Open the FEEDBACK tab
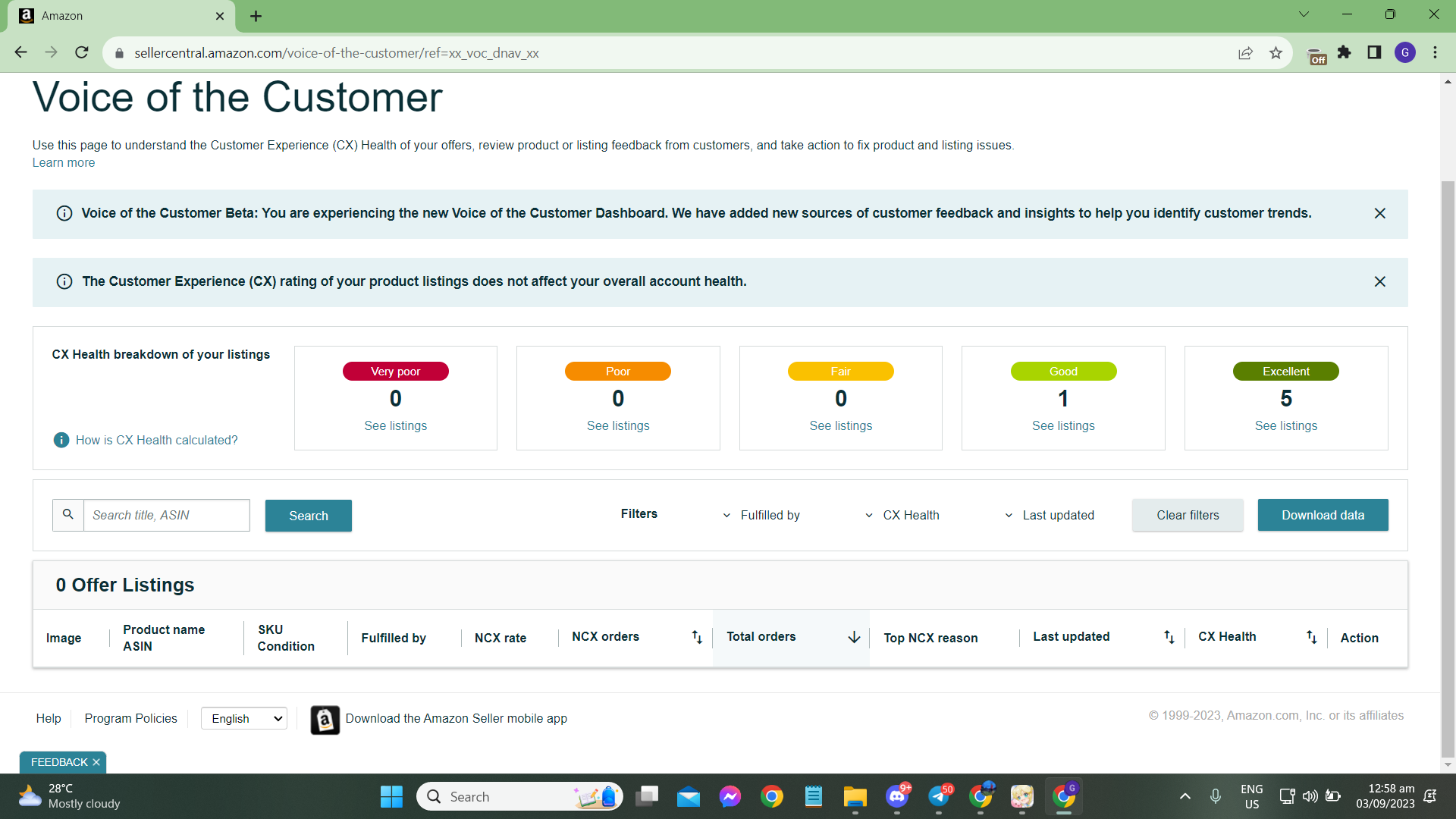 (59, 762)
